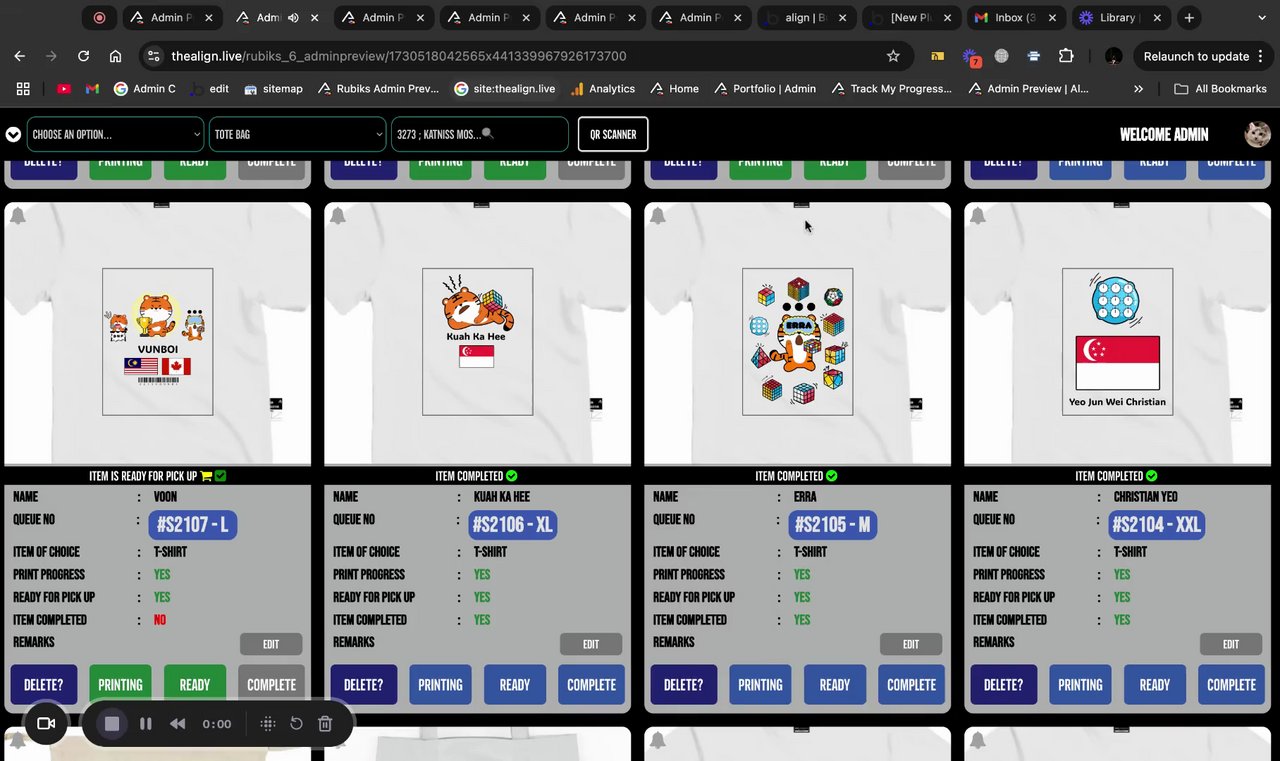Open the QR Scanner

tap(613, 134)
